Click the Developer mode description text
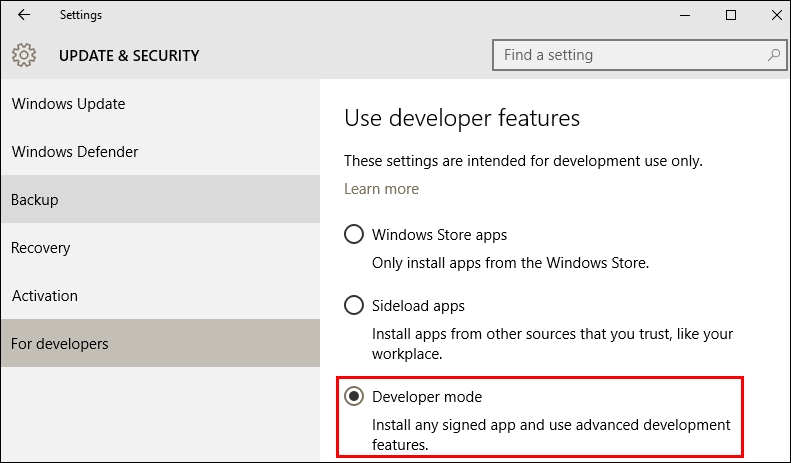Image resolution: width=791 pixels, height=463 pixels. [551, 434]
